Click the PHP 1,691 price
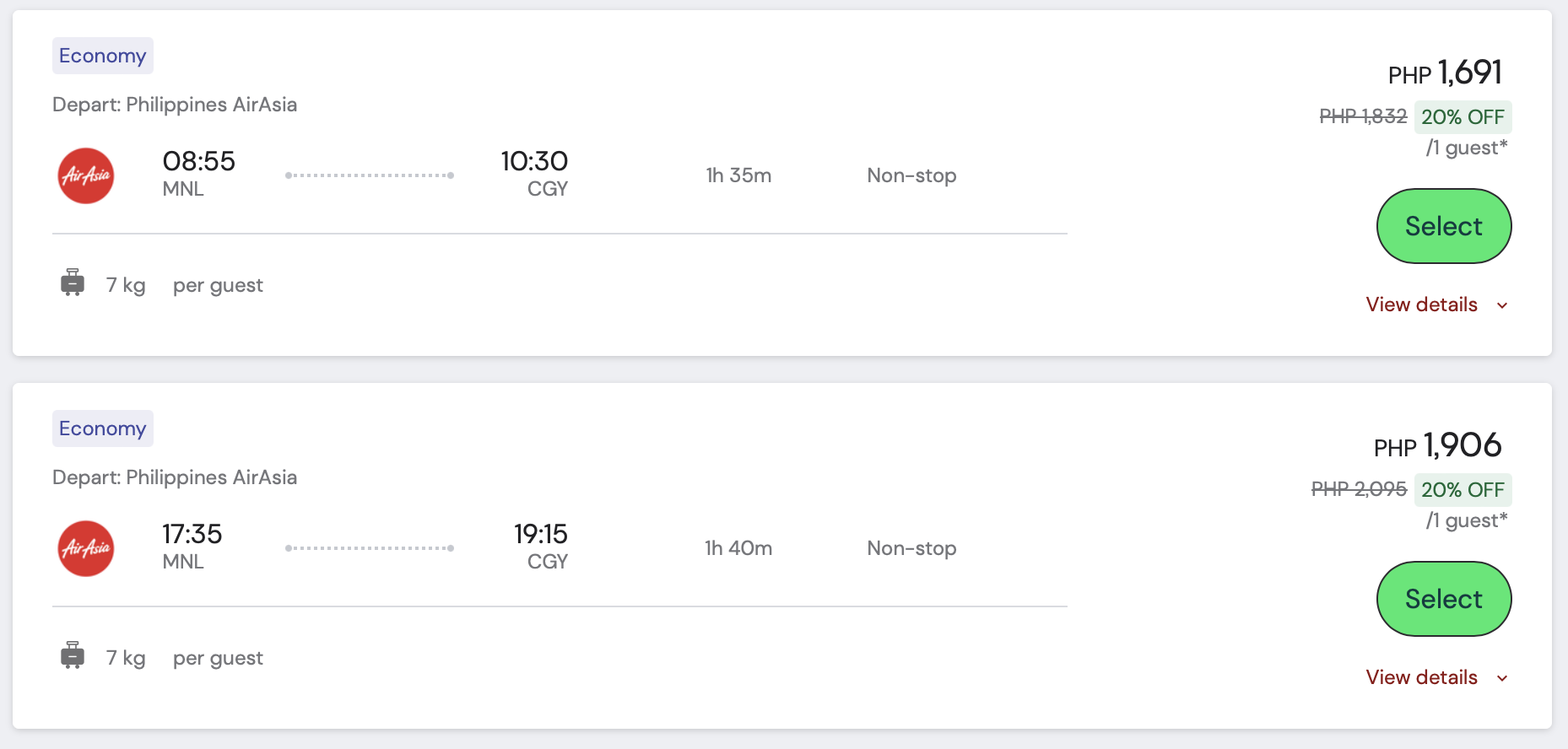 click(x=1446, y=73)
